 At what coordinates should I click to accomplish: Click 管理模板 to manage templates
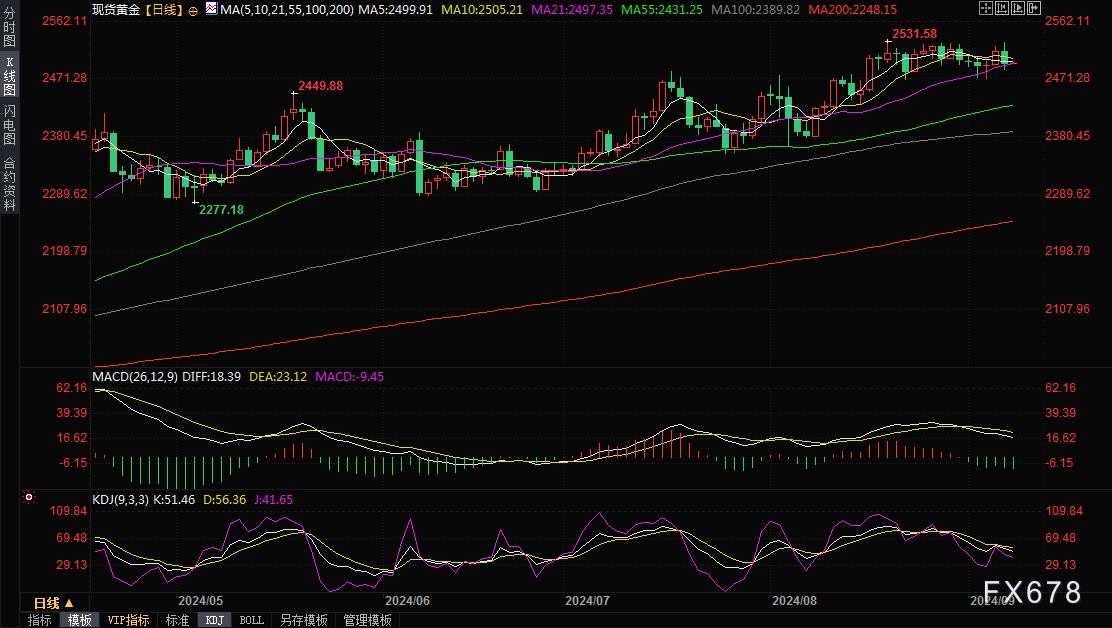(367, 620)
